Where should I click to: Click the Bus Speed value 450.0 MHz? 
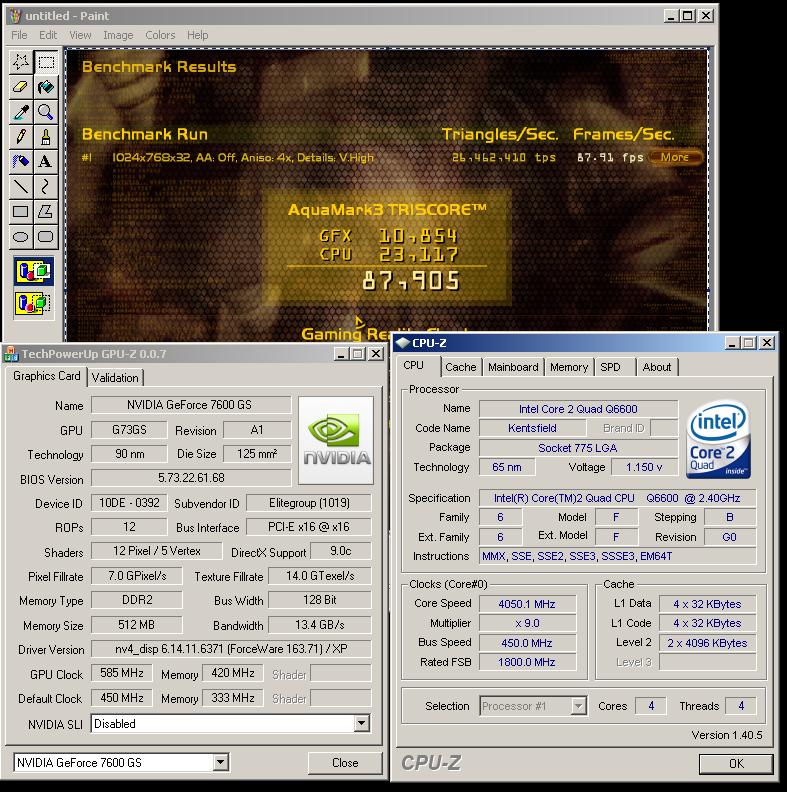(527, 643)
